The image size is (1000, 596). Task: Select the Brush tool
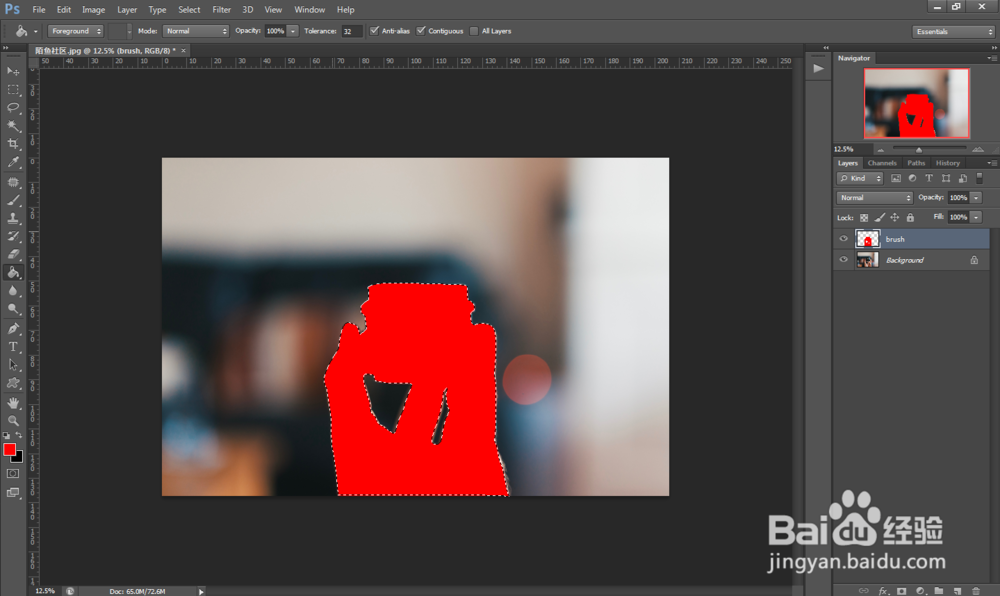(13, 200)
